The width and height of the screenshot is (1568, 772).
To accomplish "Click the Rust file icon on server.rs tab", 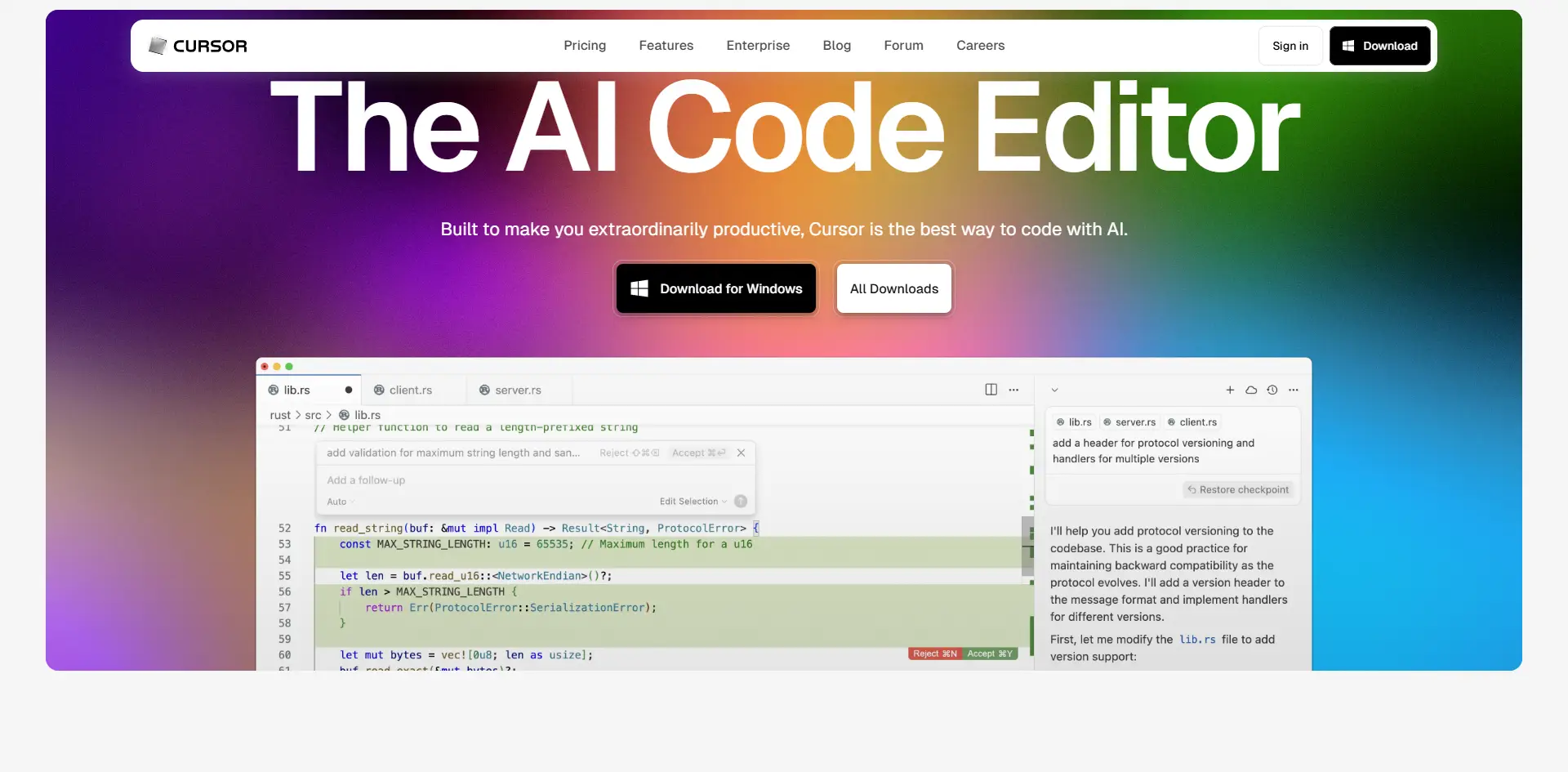I will 484,390.
